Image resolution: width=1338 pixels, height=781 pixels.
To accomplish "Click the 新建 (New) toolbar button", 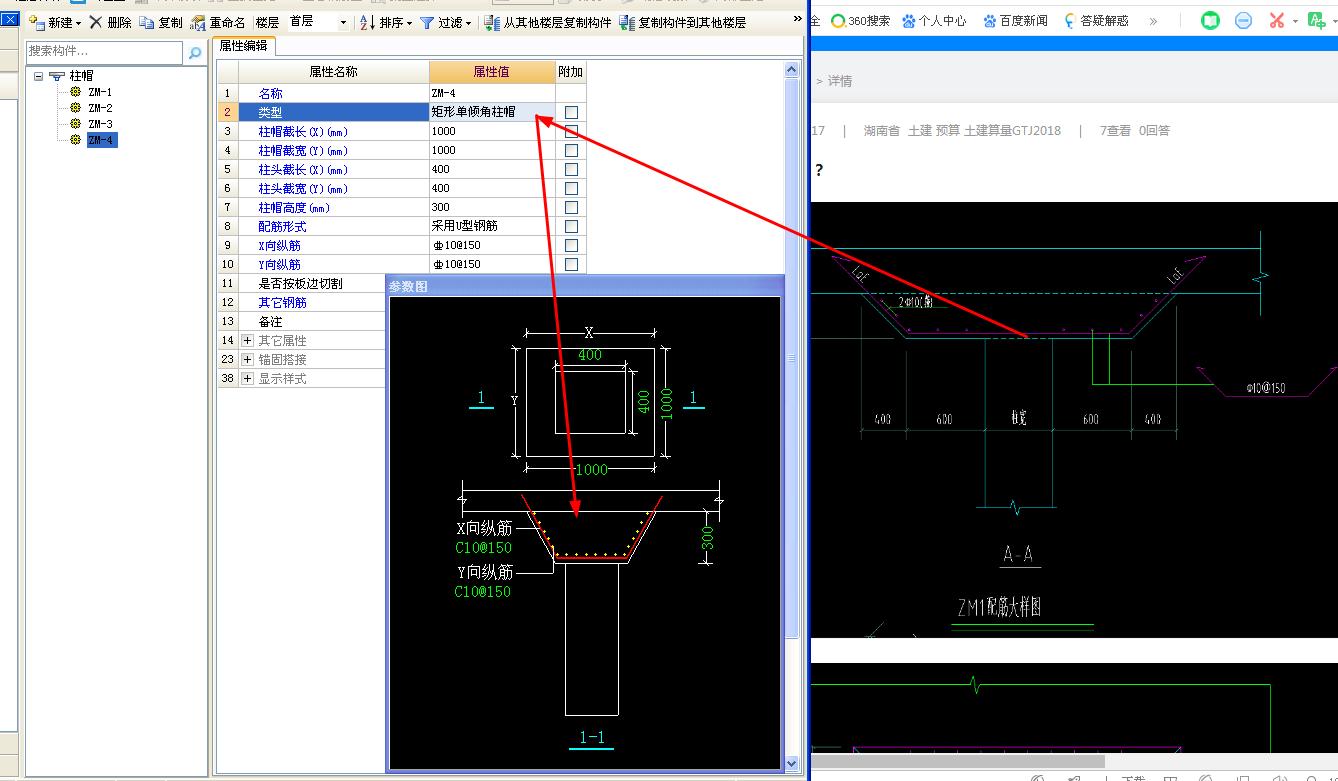I will [55, 22].
